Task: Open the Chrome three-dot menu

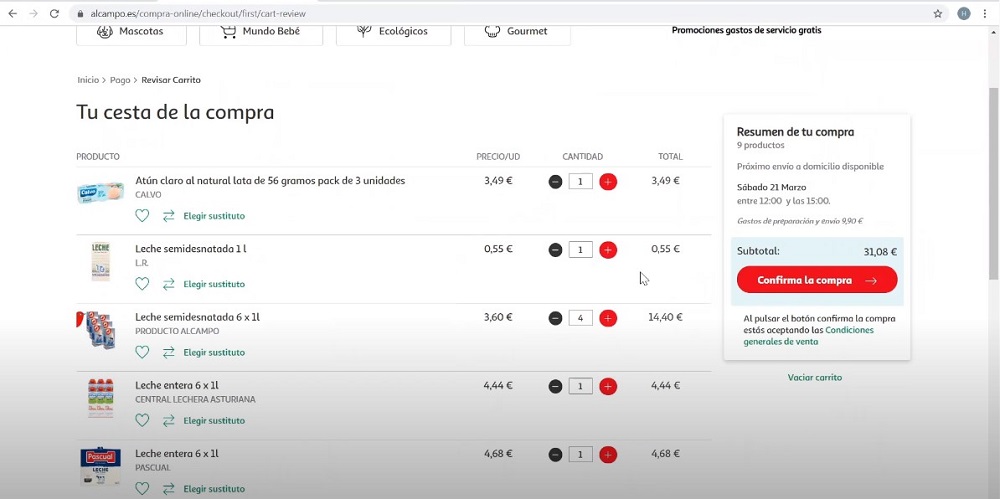Action: click(x=984, y=14)
